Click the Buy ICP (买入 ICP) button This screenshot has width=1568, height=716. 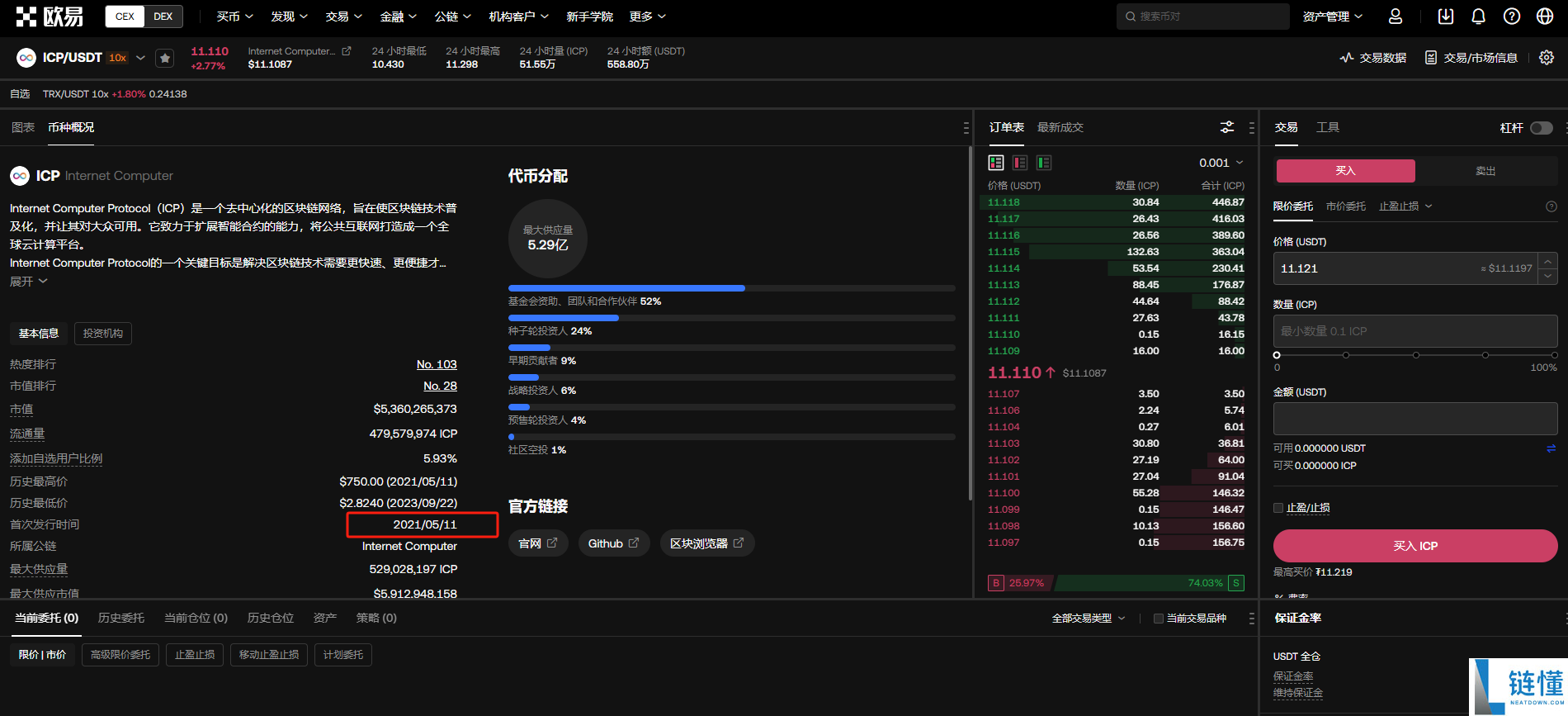1415,546
